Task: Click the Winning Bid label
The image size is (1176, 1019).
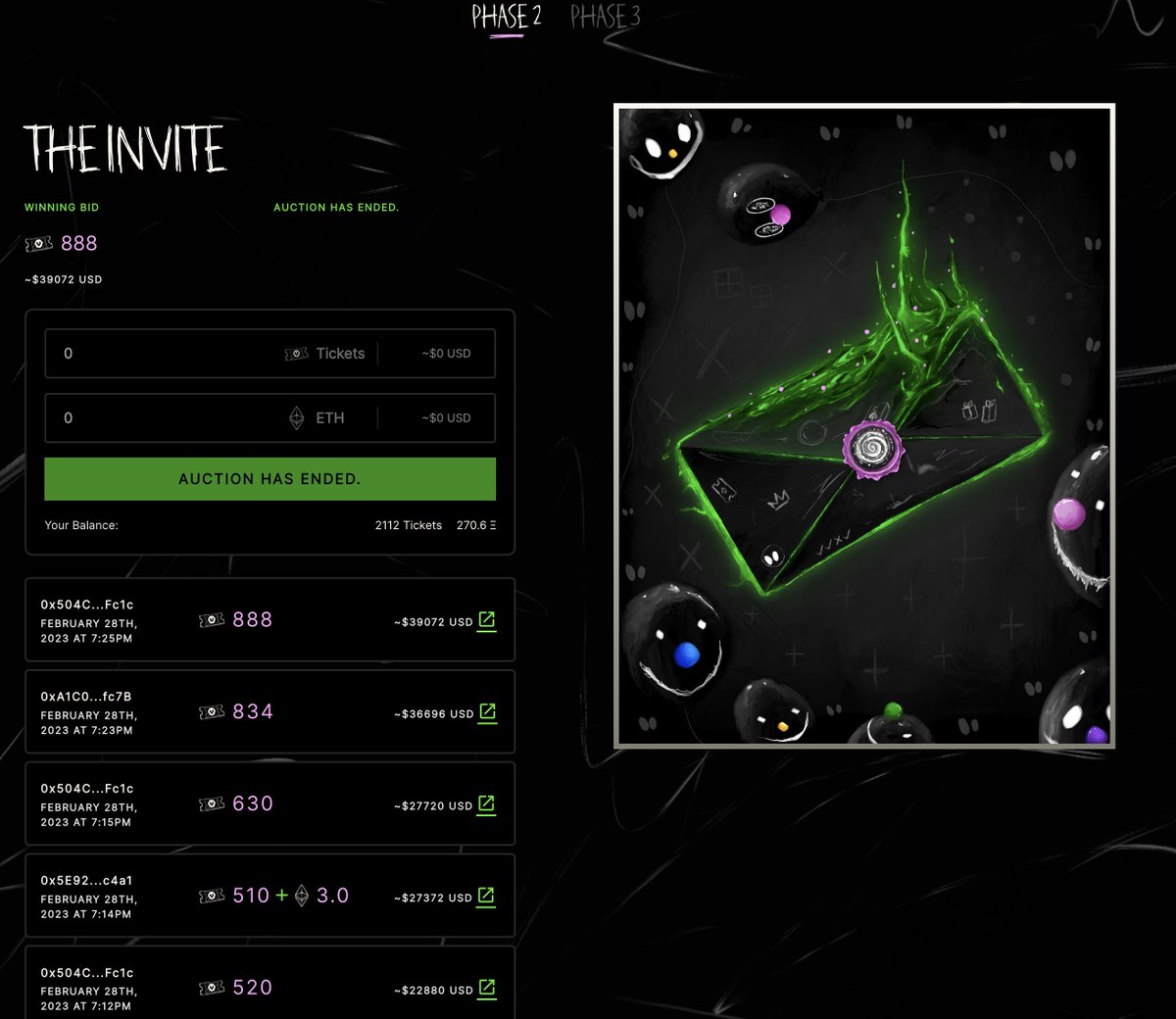Action: point(62,208)
